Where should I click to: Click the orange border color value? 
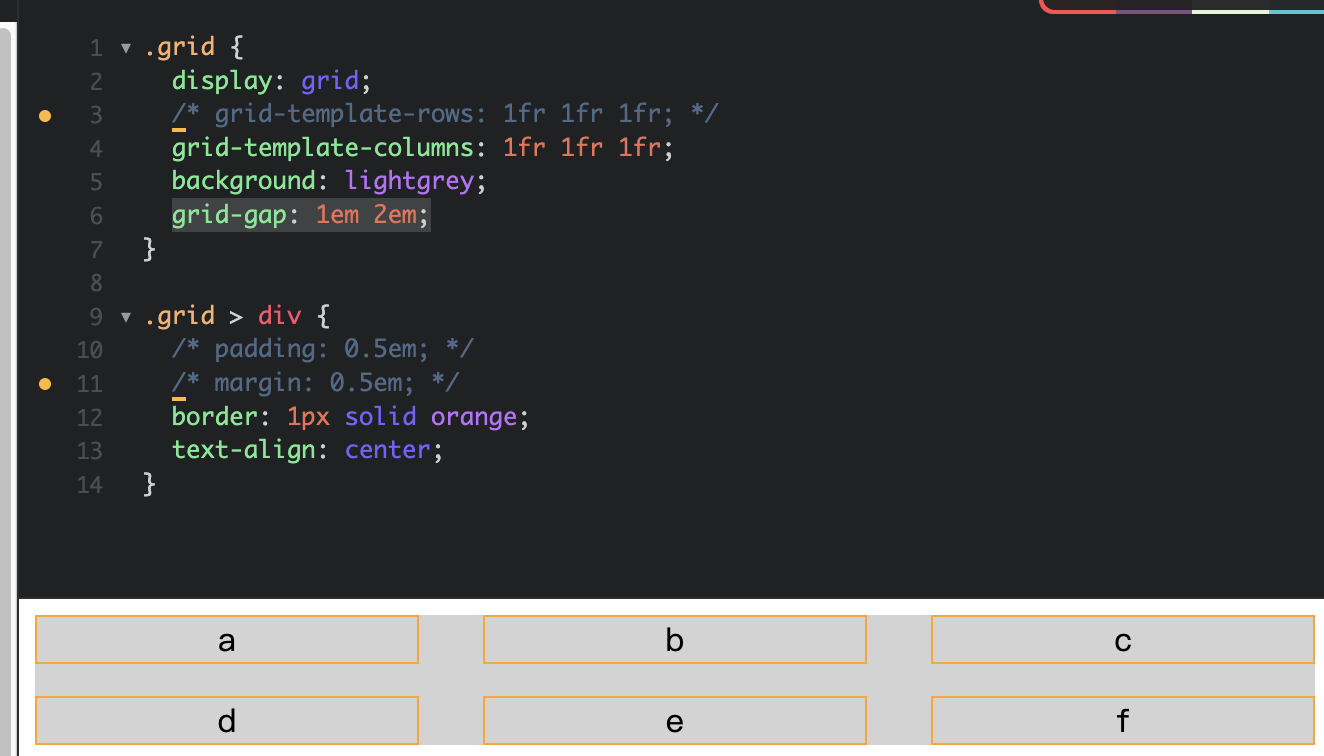[x=474, y=416]
